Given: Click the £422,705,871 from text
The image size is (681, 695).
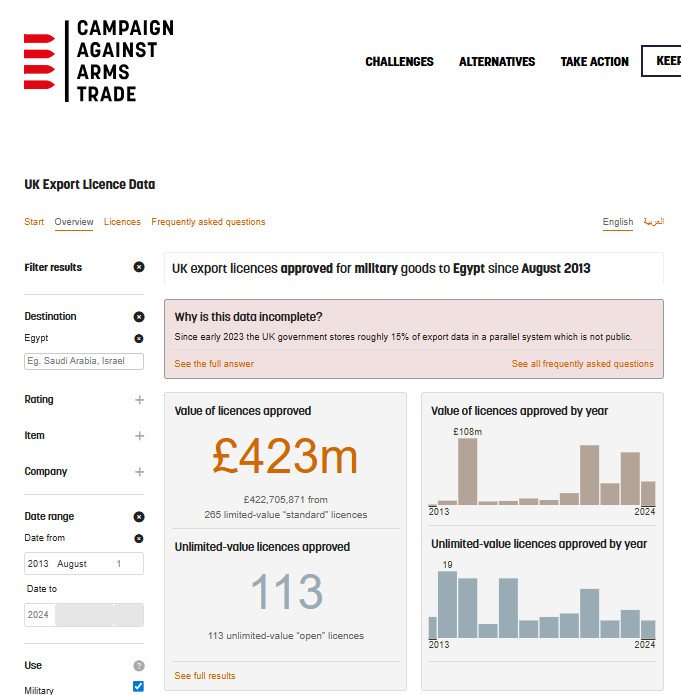Looking at the screenshot, I should (x=286, y=500).
